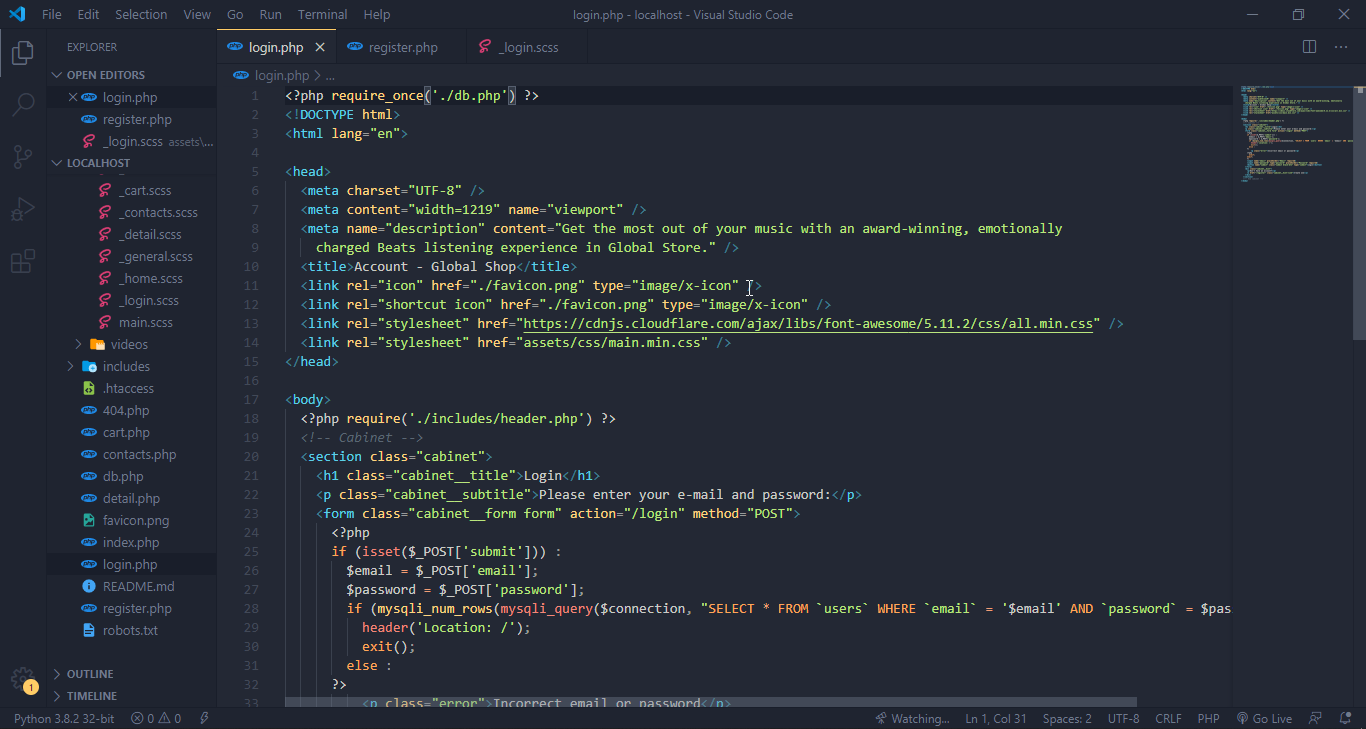Click the code minimap preview

[x=1295, y=133]
